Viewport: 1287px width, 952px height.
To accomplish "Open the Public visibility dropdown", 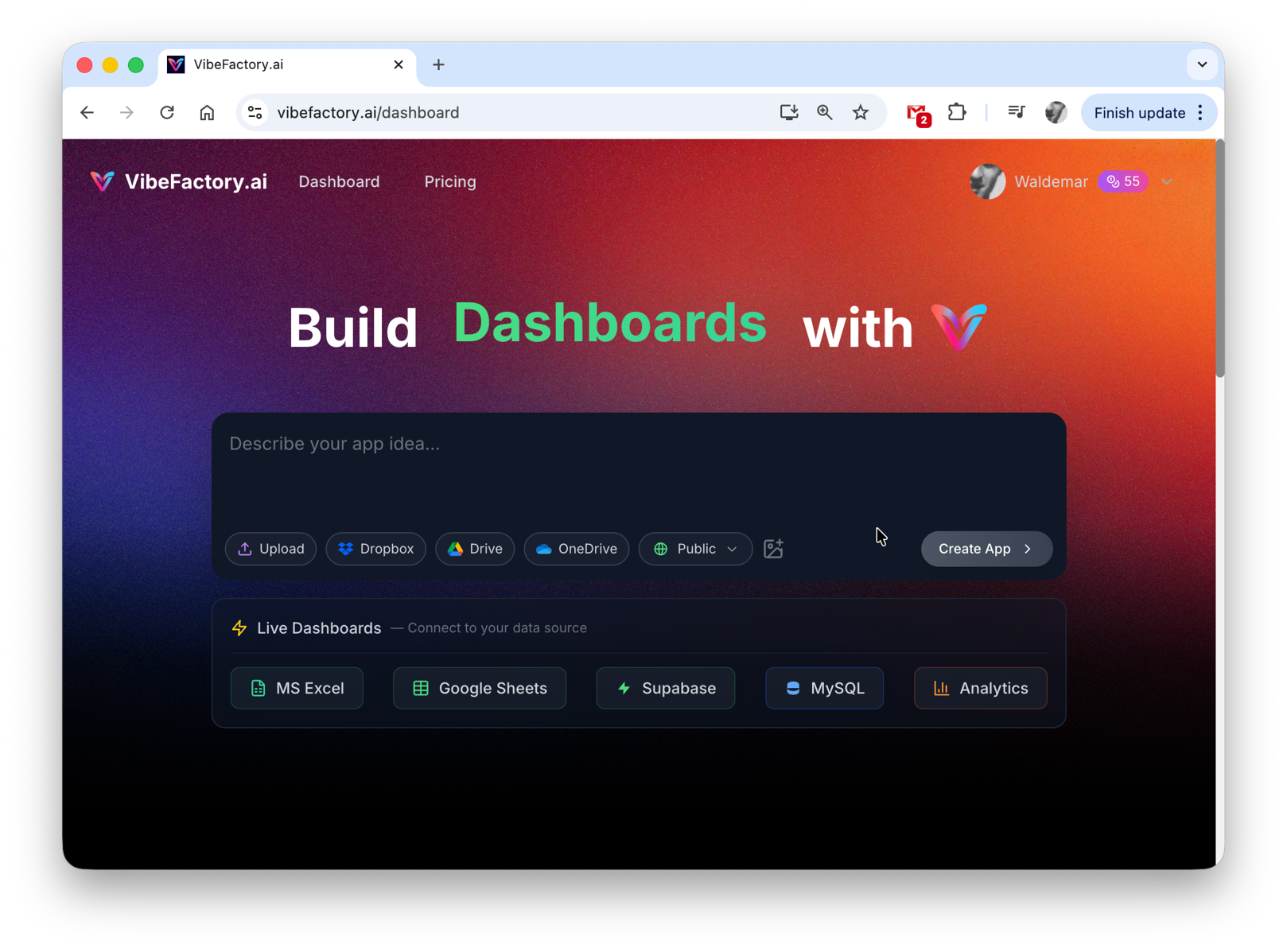I will 694,549.
